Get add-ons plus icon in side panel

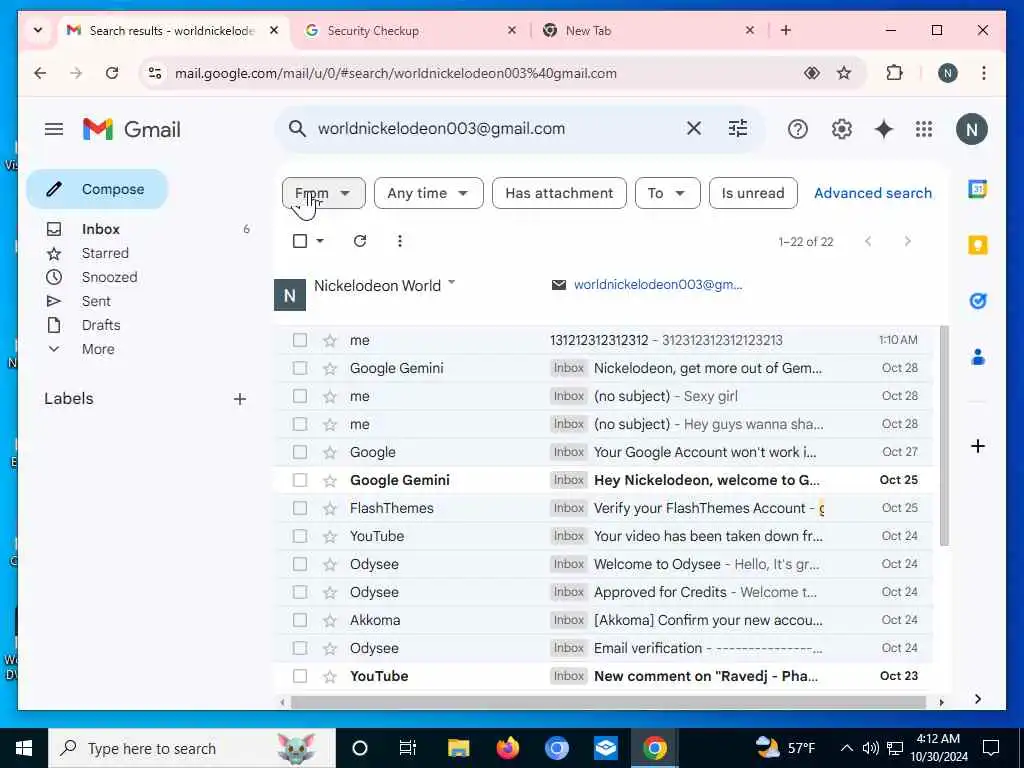pos(978,447)
